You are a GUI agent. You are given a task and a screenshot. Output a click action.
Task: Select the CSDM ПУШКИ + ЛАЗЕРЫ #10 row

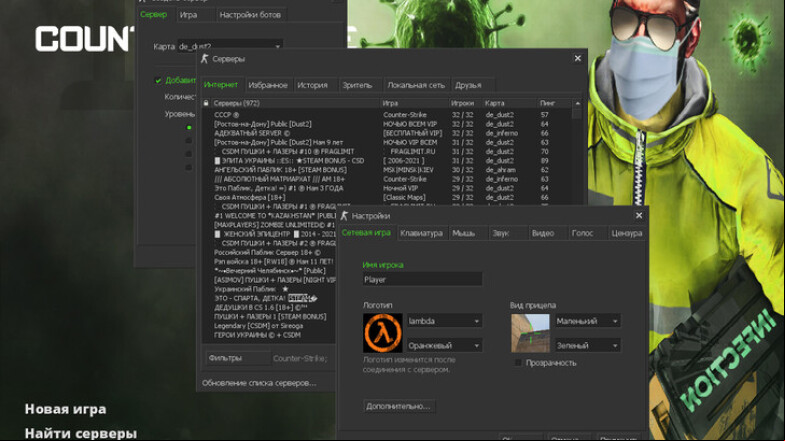coord(386,151)
